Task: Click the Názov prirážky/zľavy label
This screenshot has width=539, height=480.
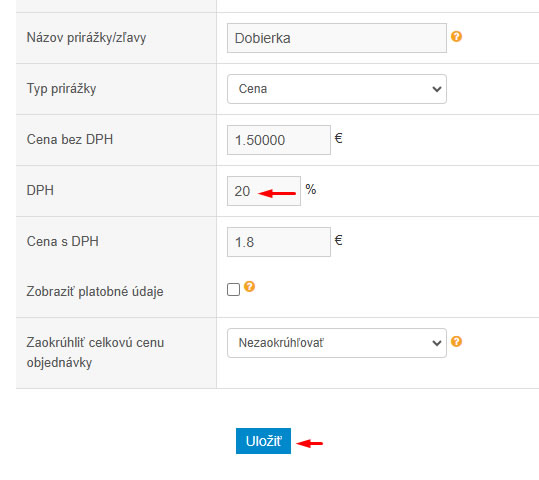Action: (x=86, y=37)
